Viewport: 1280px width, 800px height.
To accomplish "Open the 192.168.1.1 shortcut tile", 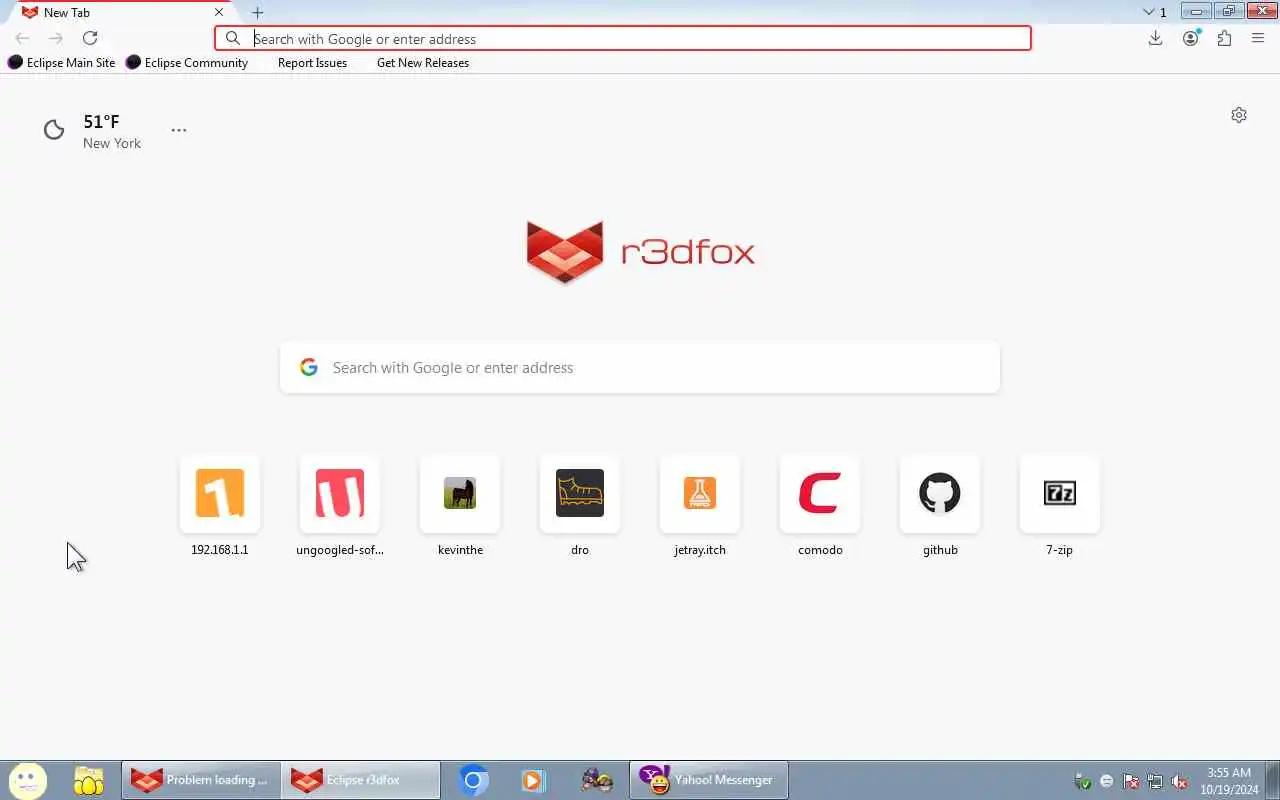I will (220, 506).
